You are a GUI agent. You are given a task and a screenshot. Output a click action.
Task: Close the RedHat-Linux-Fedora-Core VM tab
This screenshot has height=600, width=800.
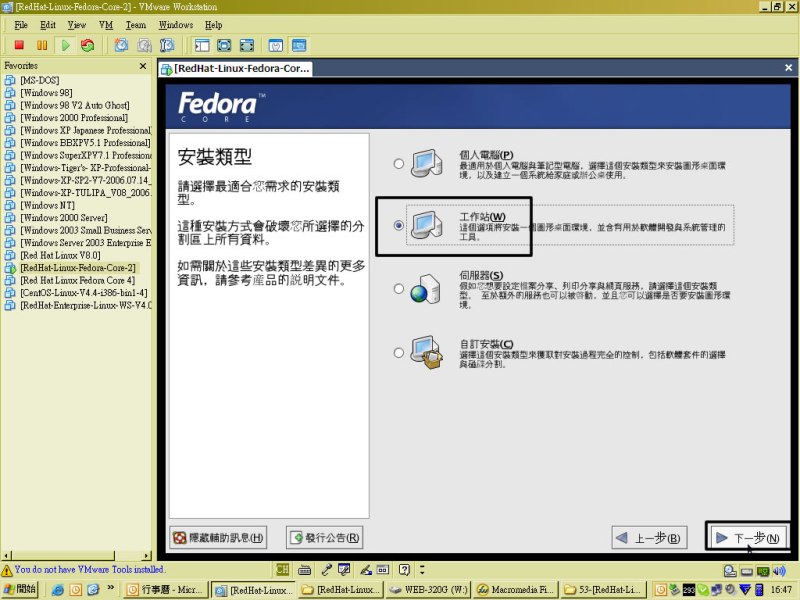click(788, 67)
